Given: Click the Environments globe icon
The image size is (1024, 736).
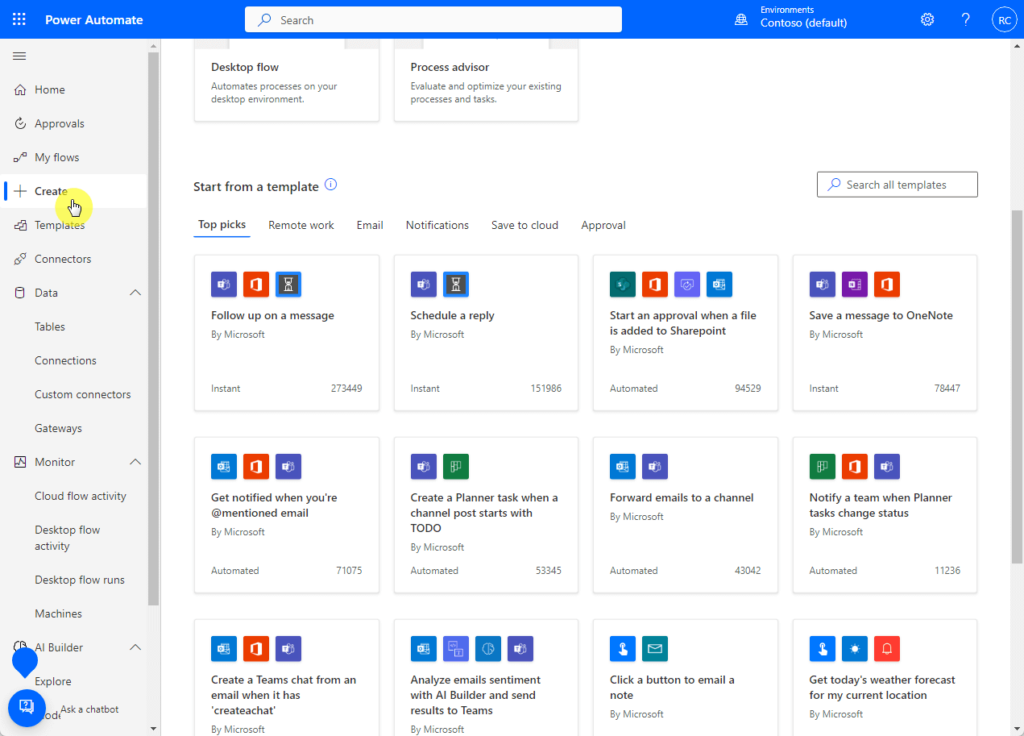Looking at the screenshot, I should tap(741, 20).
